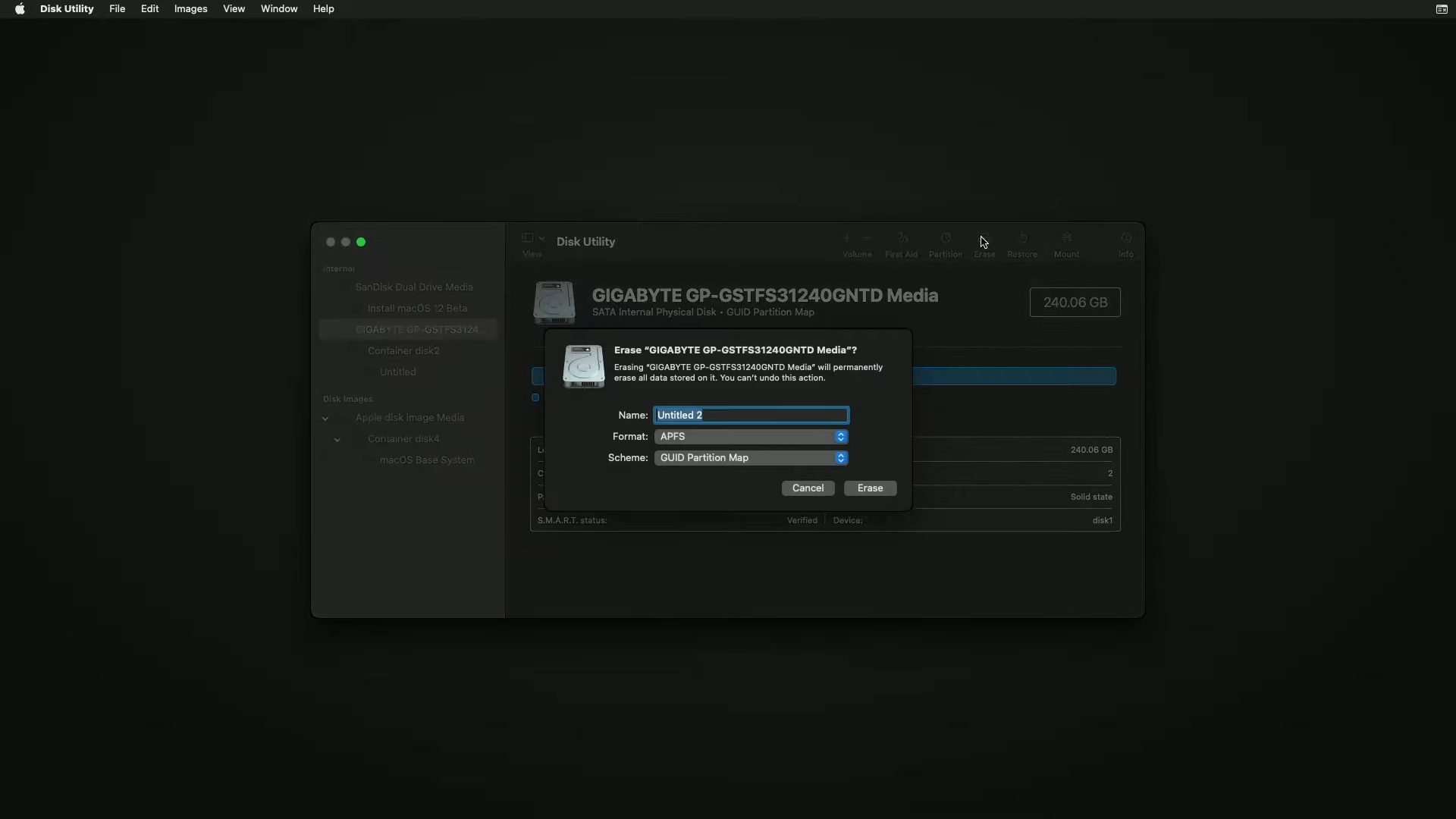Click the Mount toolbar icon
The height and width of the screenshot is (819, 1456).
1066,239
